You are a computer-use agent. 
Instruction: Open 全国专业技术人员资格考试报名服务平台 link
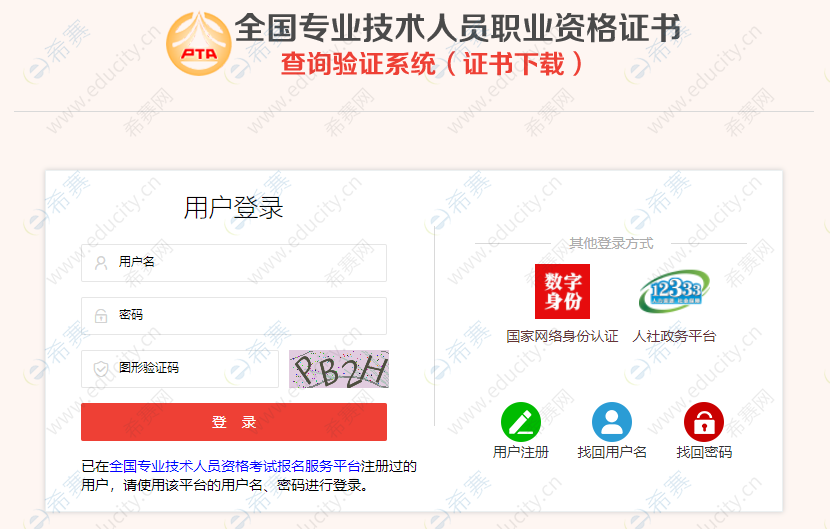tap(235, 466)
